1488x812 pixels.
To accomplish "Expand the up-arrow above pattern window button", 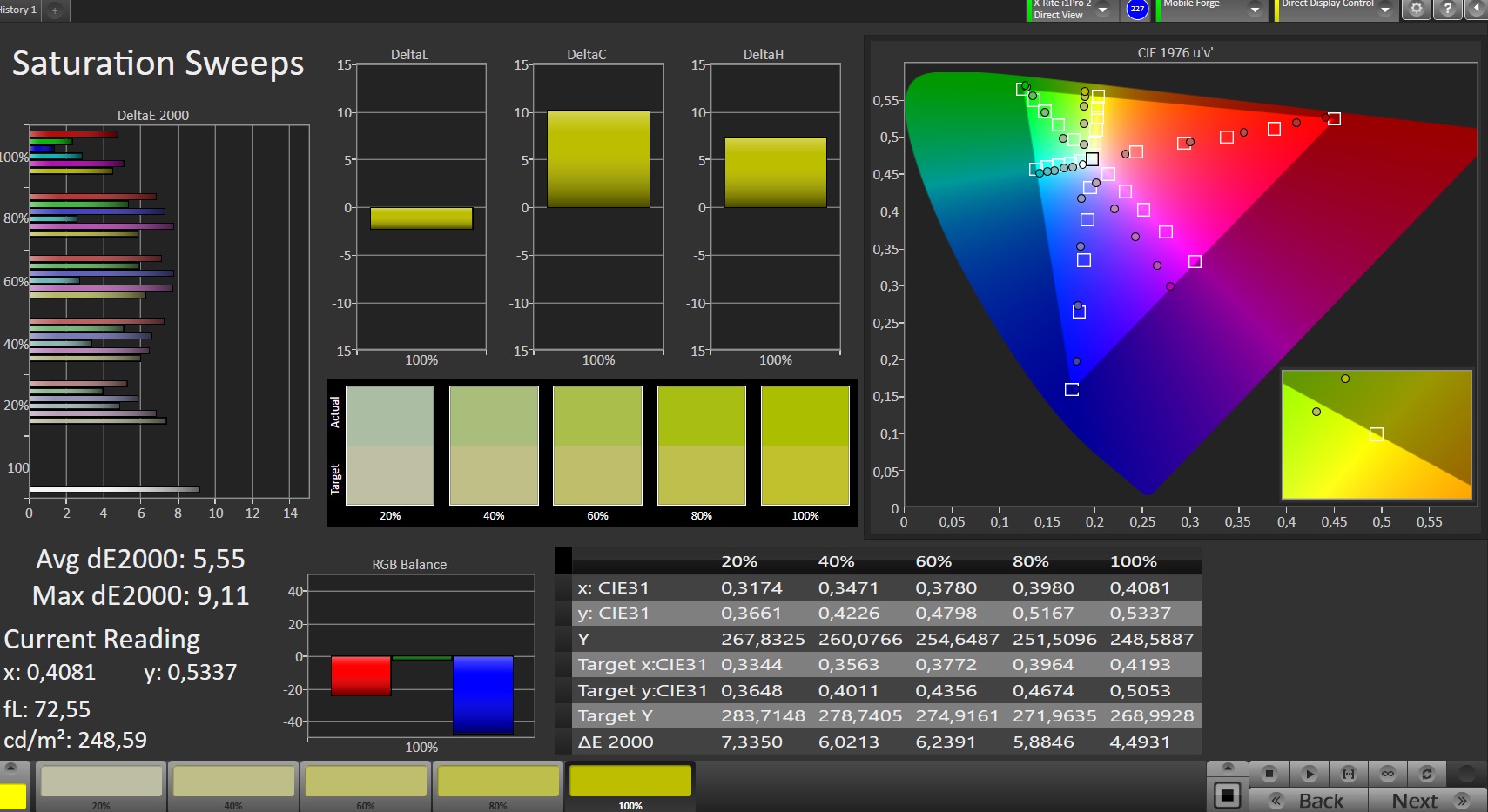I will coord(1228,768).
